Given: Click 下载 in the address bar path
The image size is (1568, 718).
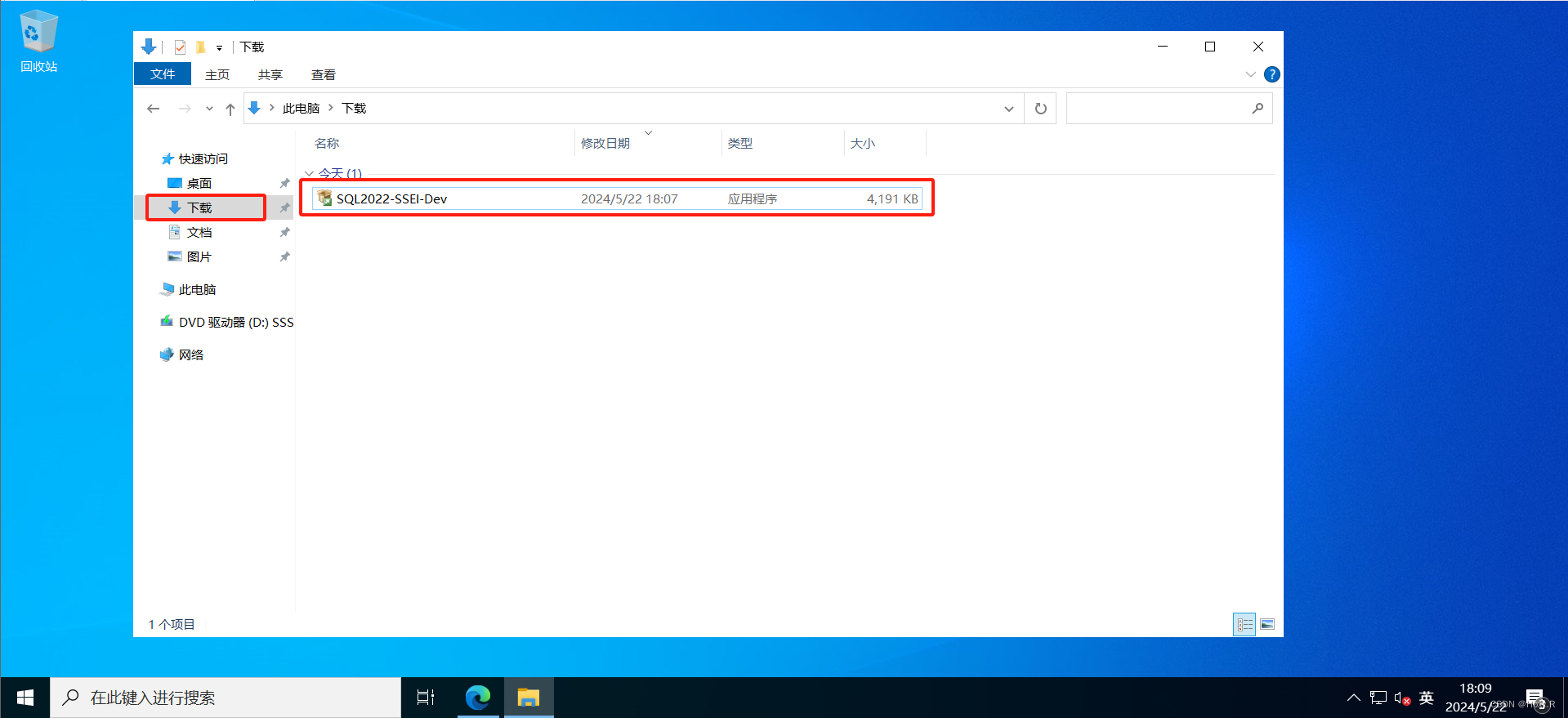Looking at the screenshot, I should (354, 108).
